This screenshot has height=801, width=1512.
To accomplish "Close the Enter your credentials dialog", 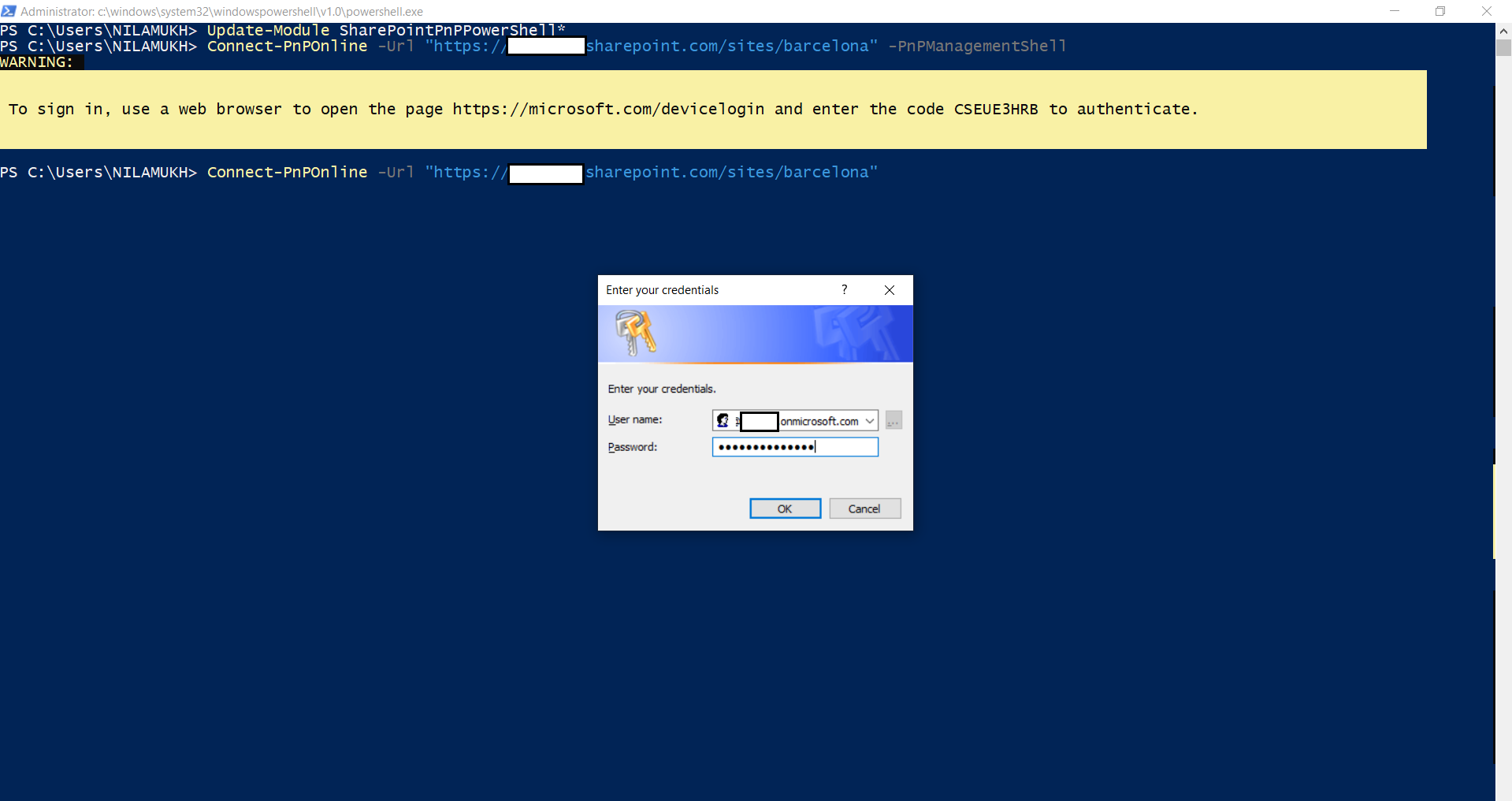I will 890,289.
